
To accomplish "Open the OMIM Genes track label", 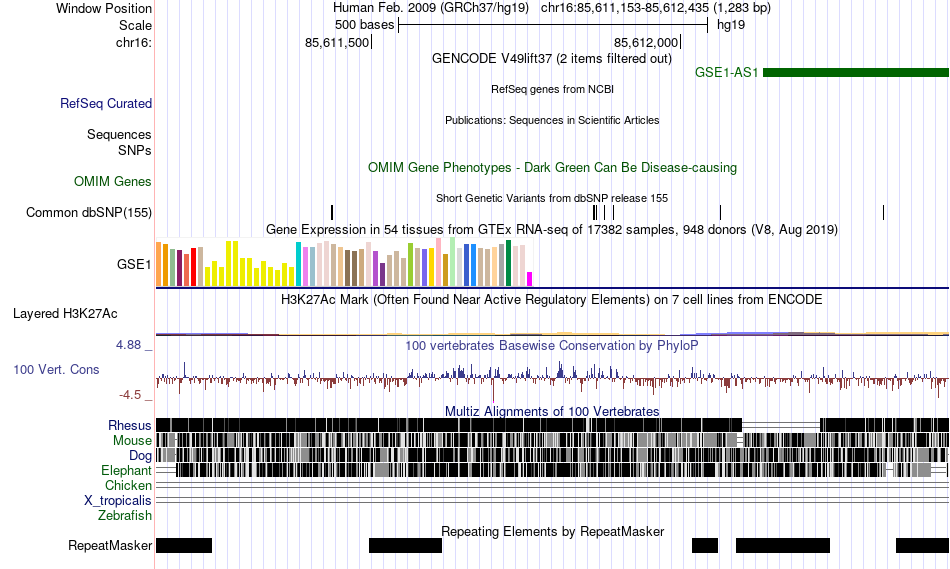I will pos(113,181).
